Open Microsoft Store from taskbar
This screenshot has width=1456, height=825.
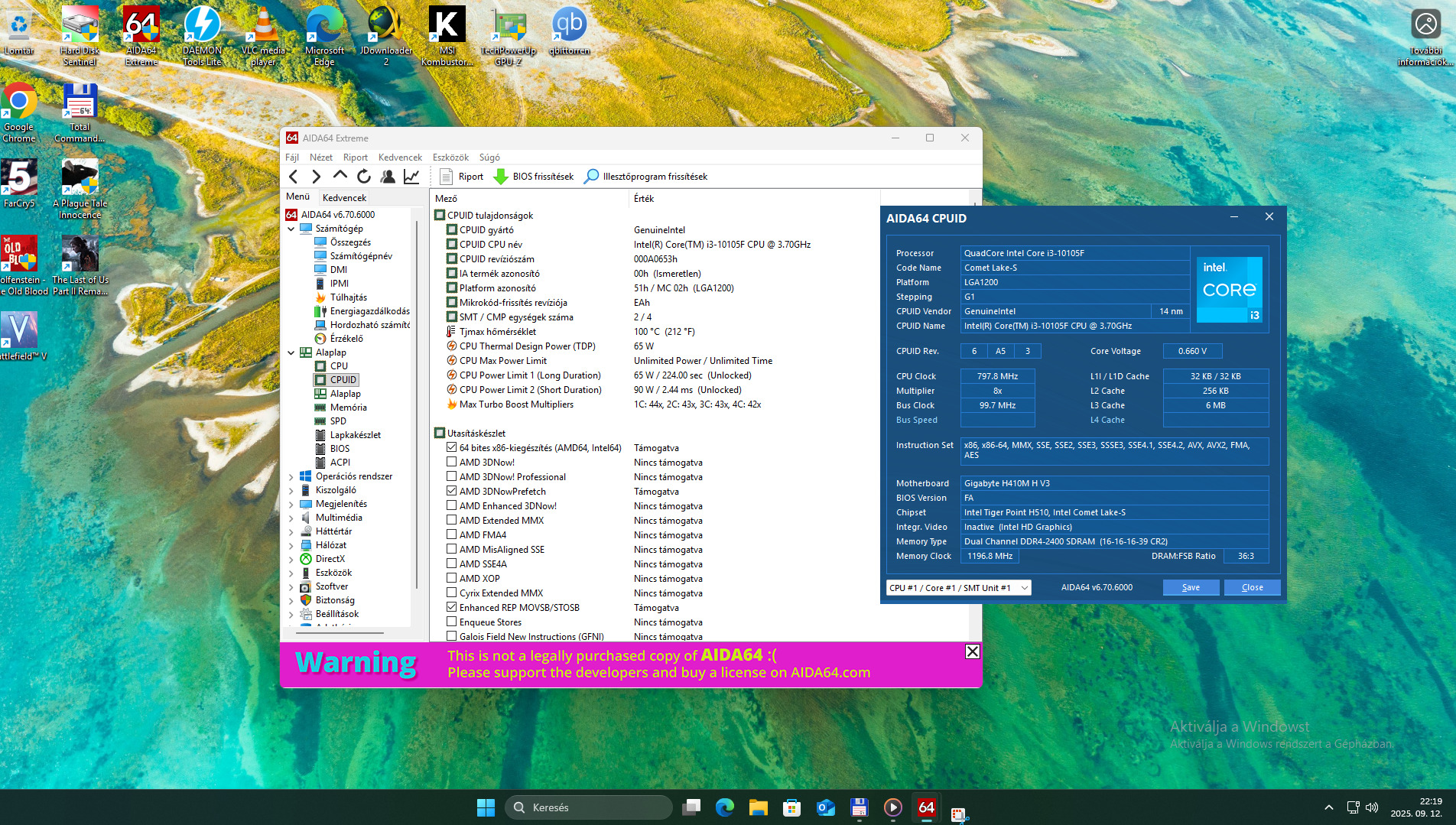tap(792, 807)
